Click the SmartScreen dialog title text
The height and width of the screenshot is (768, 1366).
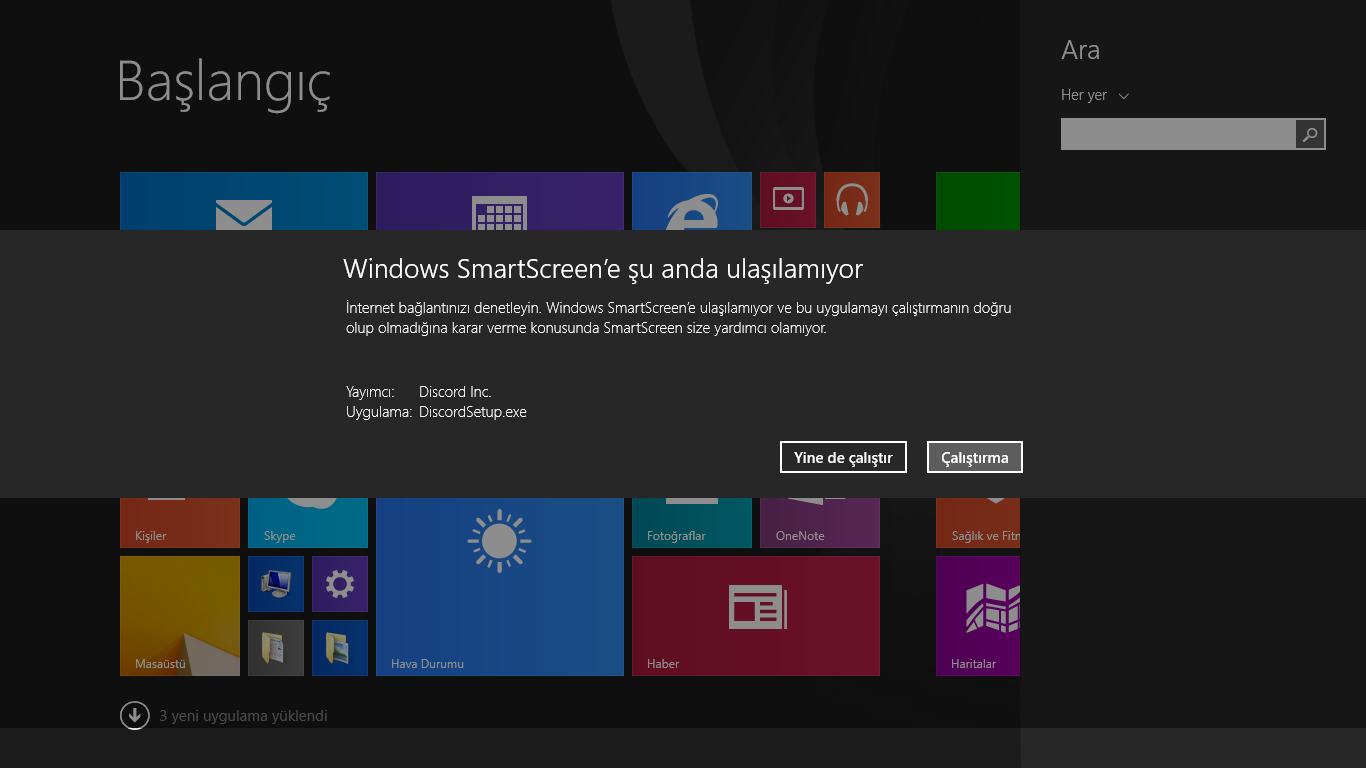(603, 268)
